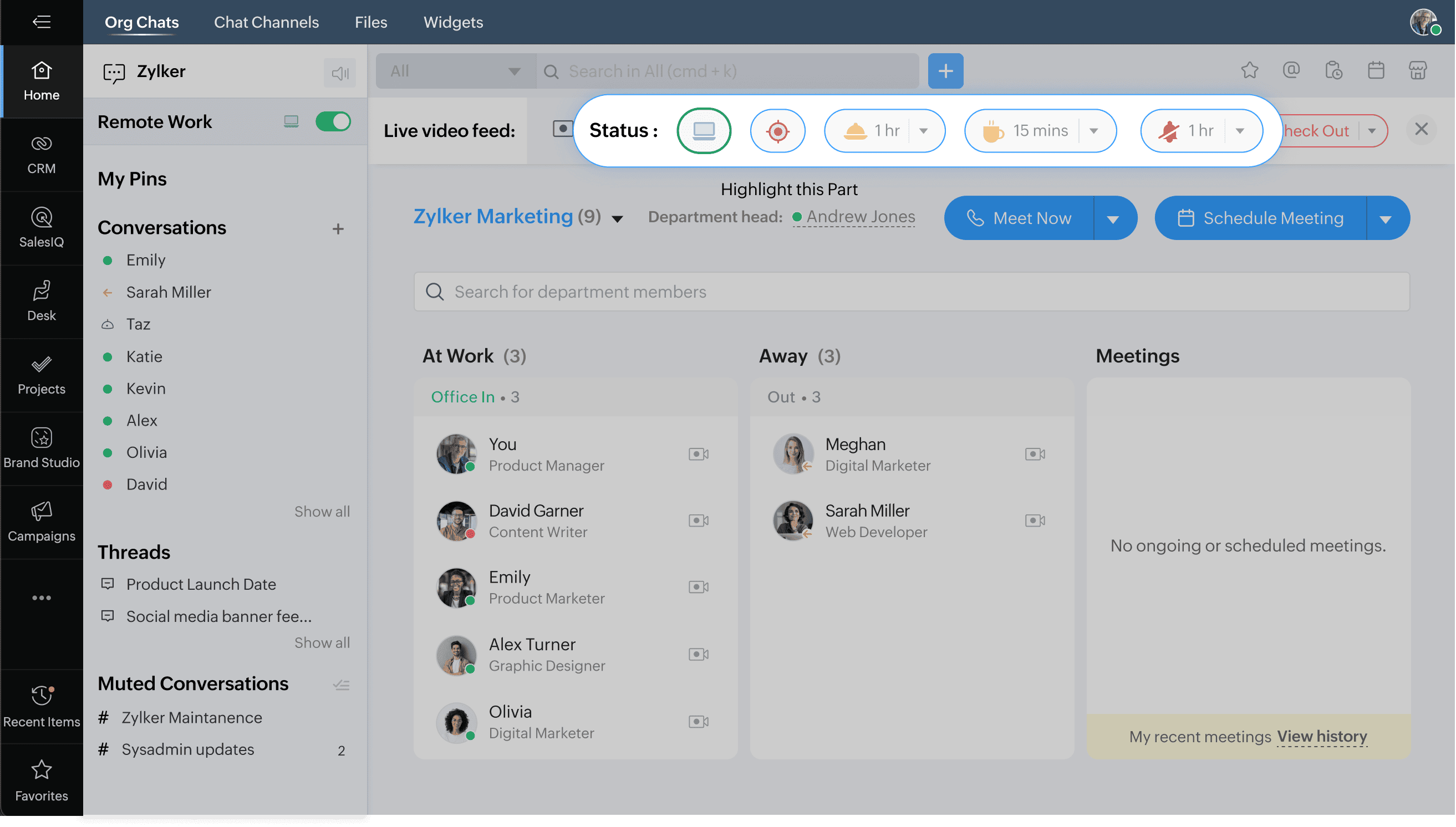Click the mute speaker icon beside Zylker
Image resolution: width=1456 pixels, height=827 pixels.
340,73
